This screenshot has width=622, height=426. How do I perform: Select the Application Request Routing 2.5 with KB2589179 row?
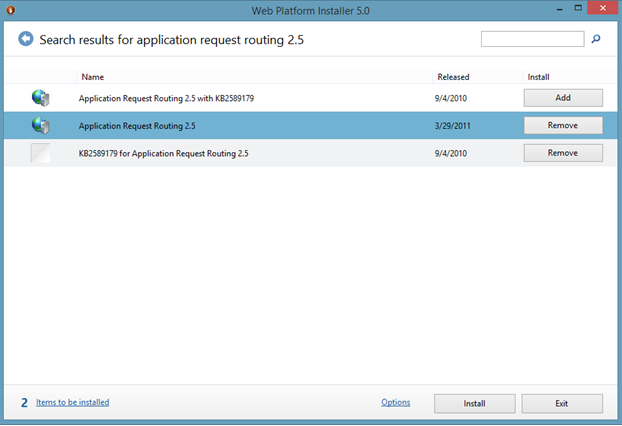pyautogui.click(x=250, y=98)
